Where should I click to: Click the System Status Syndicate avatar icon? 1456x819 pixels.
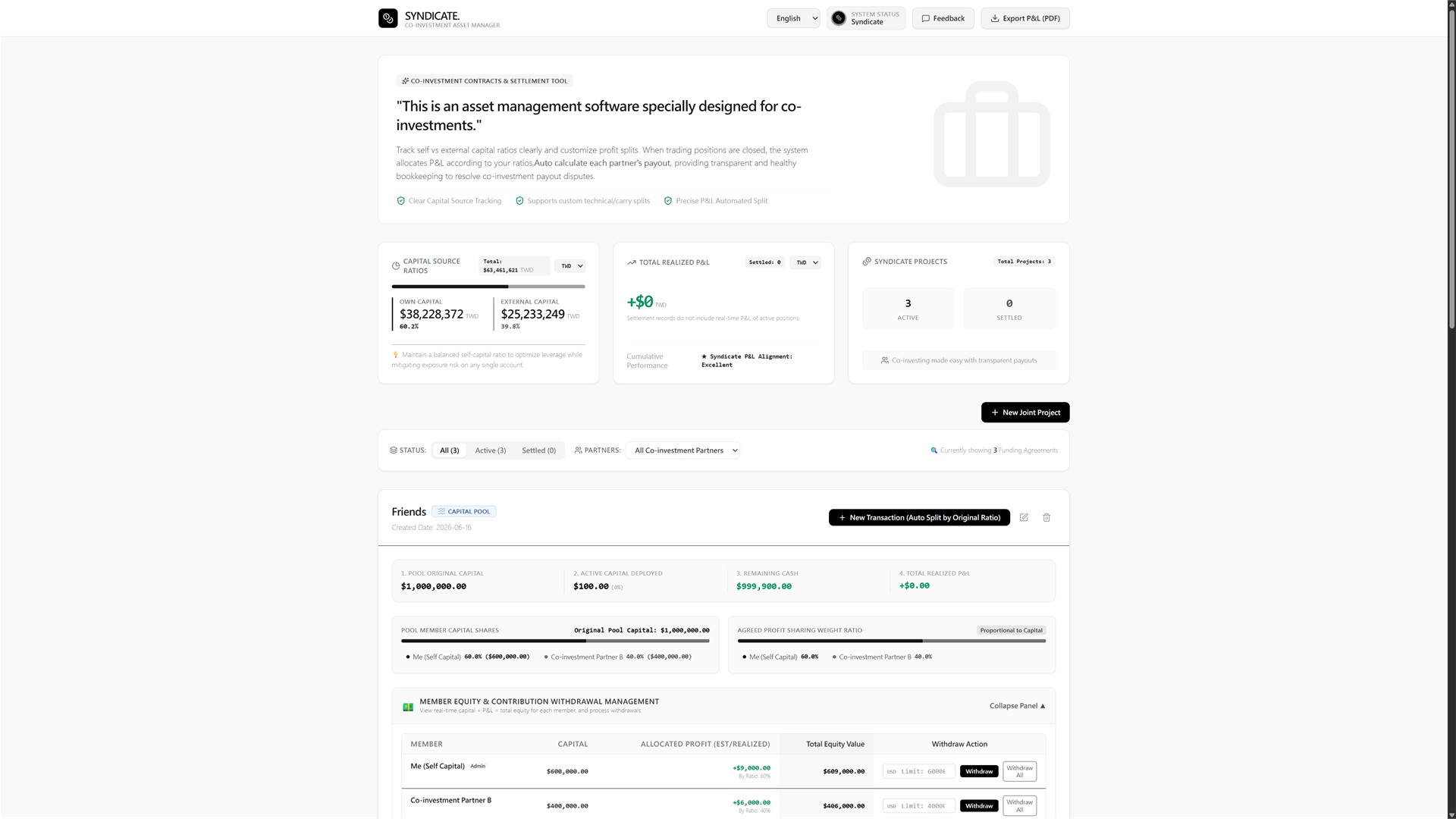click(838, 18)
